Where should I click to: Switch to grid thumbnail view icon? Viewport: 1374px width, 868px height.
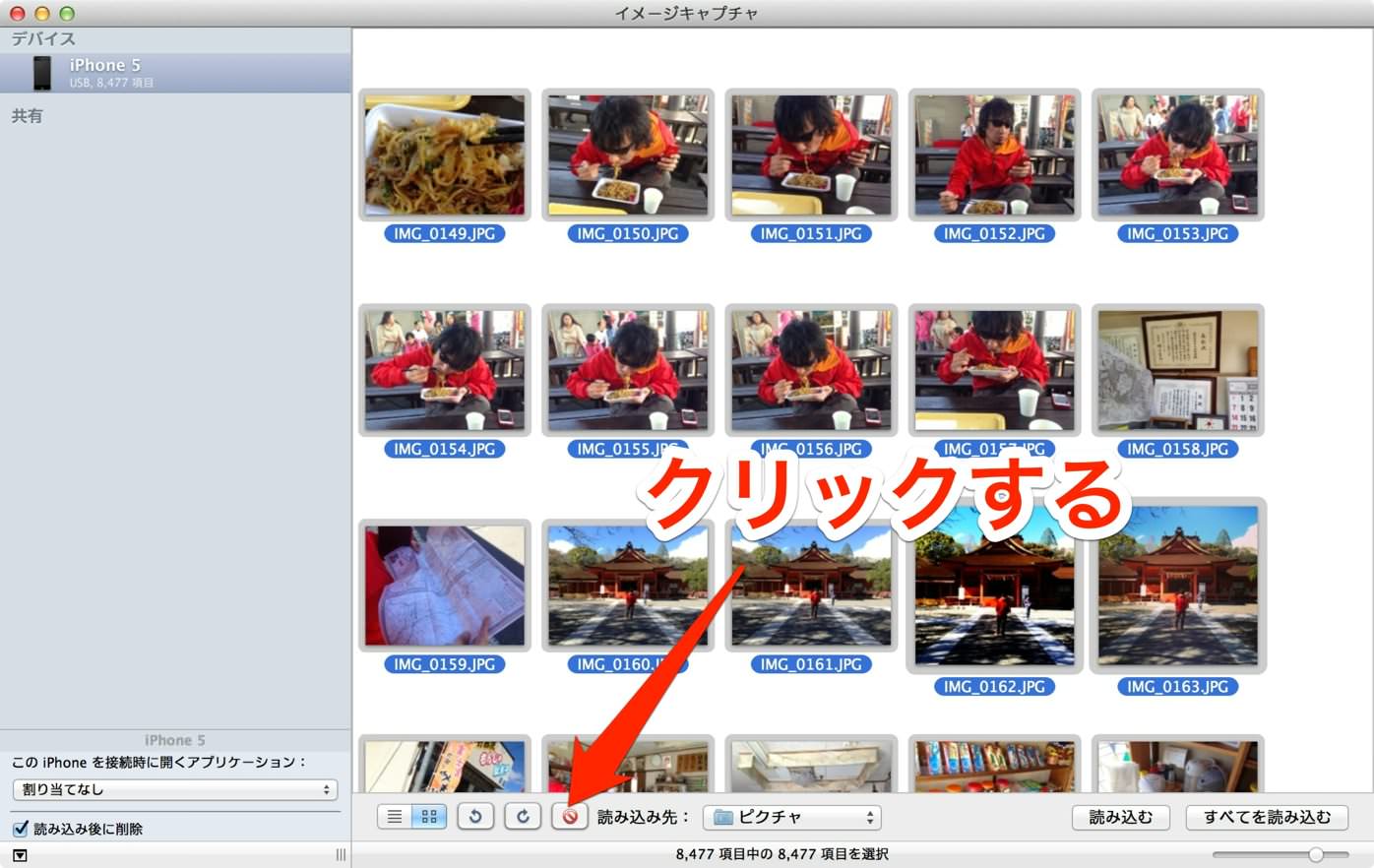(429, 817)
